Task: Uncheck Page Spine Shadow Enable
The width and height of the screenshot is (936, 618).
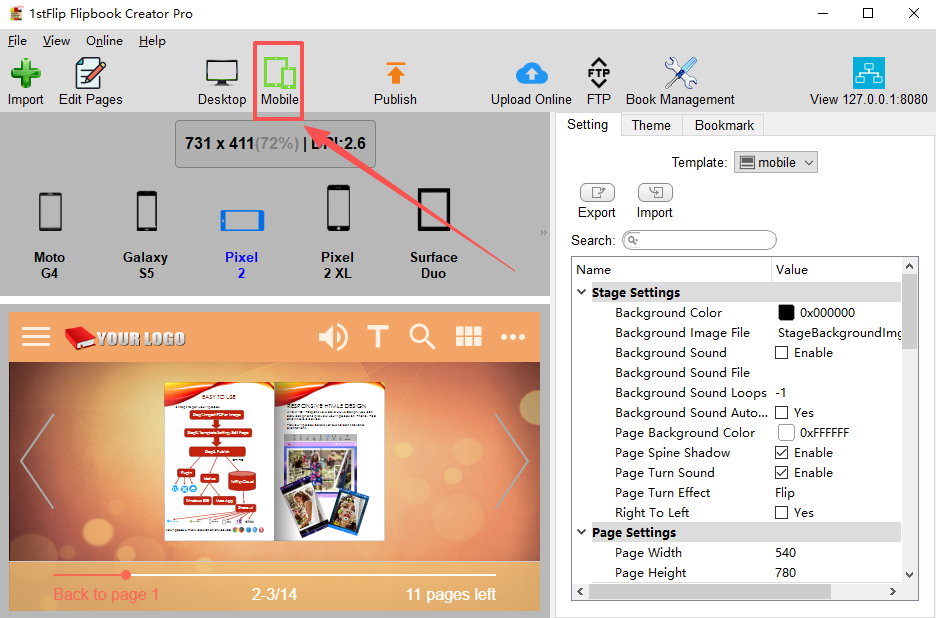Action: [781, 453]
